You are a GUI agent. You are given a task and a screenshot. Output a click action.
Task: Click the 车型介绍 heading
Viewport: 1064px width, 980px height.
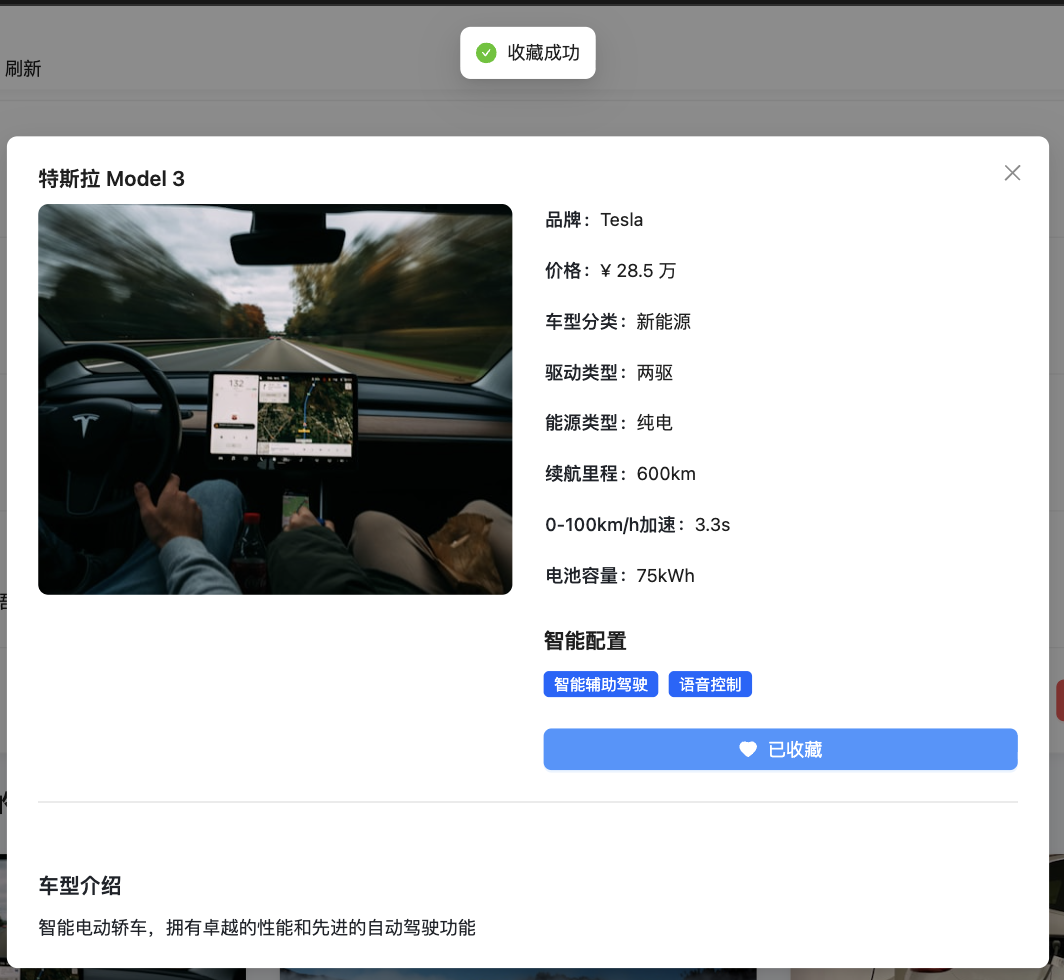[x=79, y=886]
